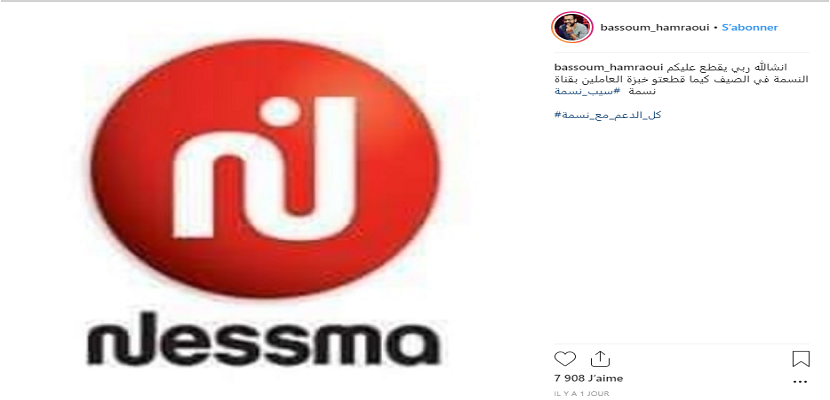Follow the account via S'abonner

tap(750, 28)
